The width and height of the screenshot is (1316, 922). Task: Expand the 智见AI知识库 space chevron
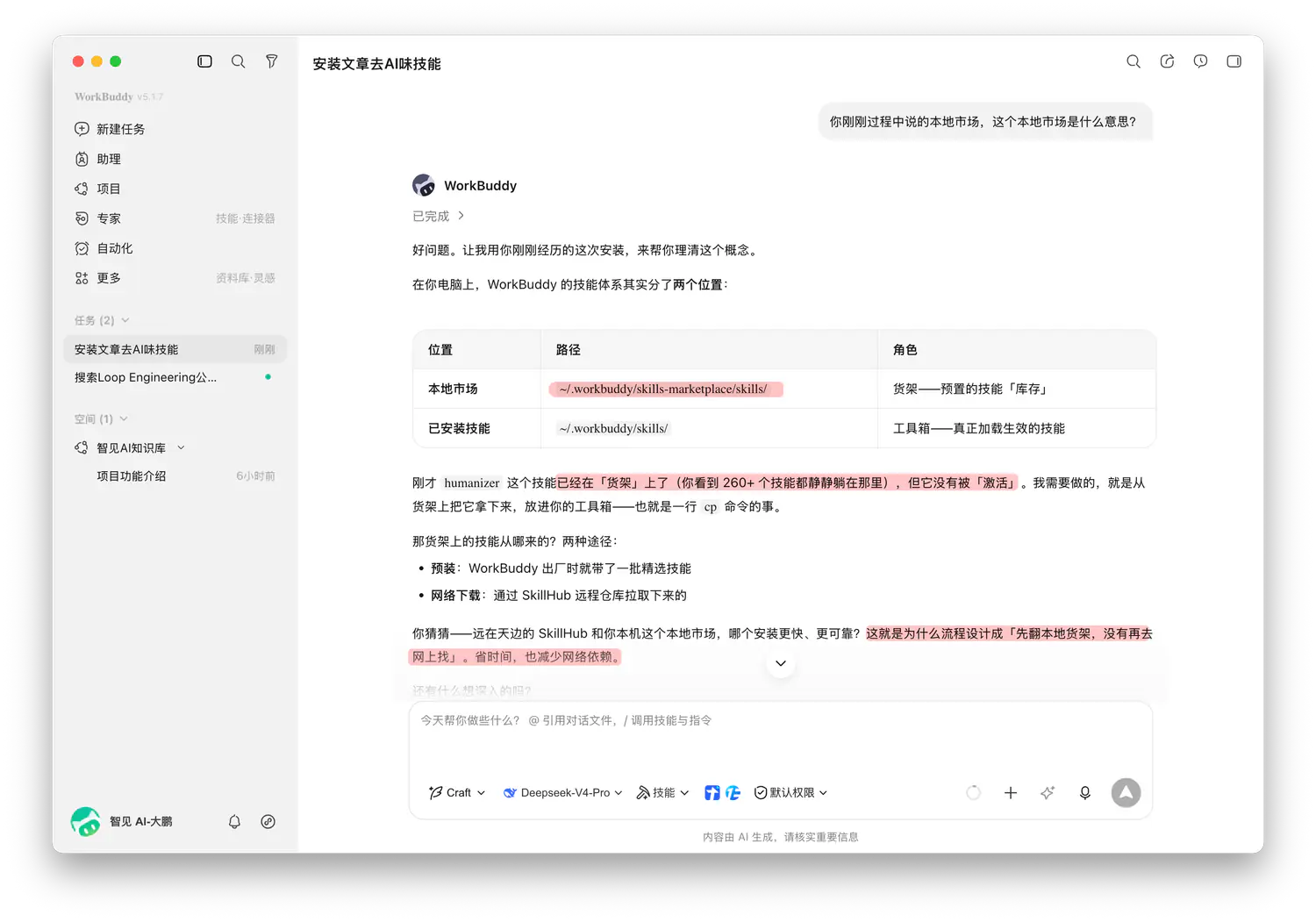pos(182,447)
